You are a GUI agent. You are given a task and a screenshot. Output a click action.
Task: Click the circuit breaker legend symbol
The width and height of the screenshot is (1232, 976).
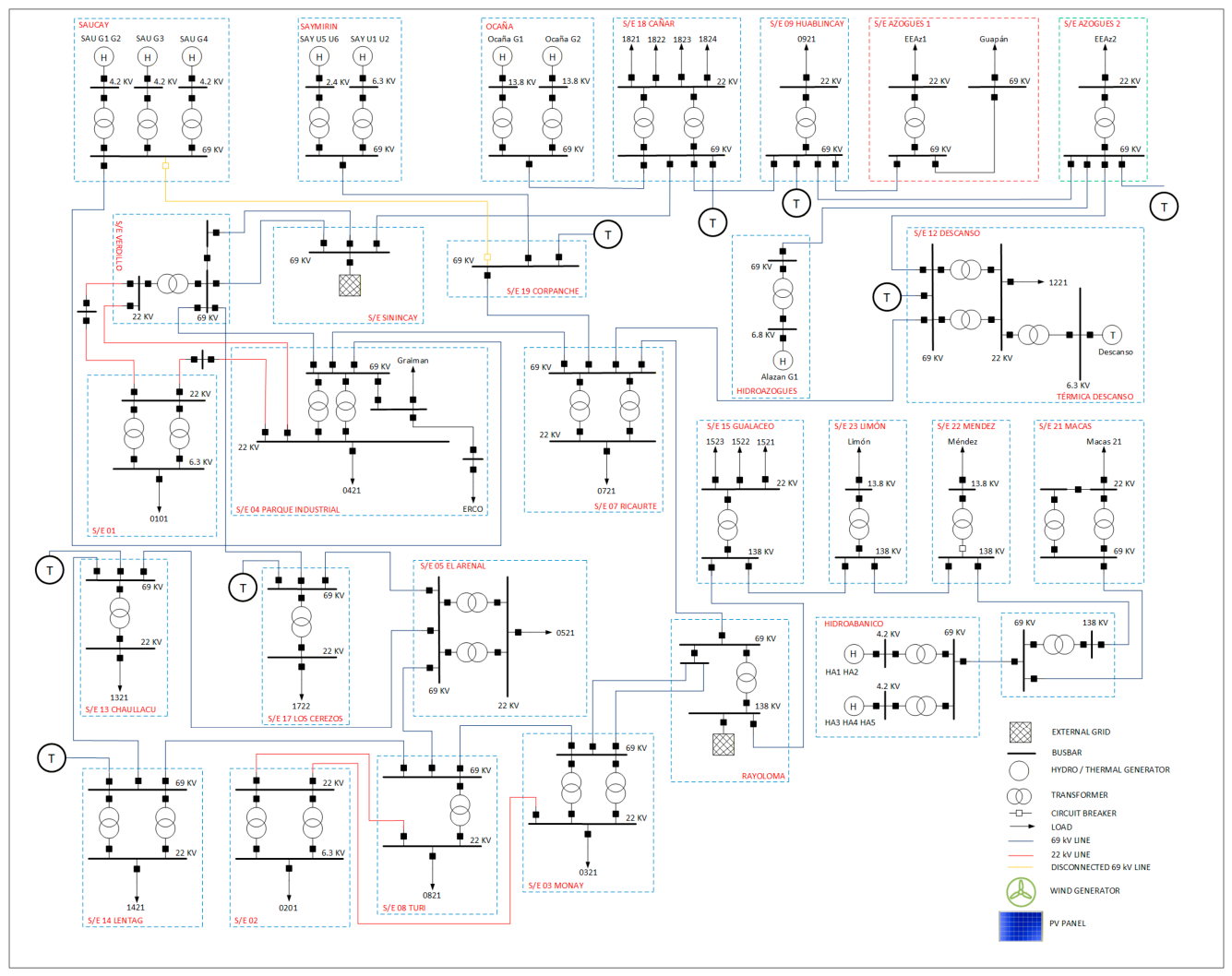1019,813
